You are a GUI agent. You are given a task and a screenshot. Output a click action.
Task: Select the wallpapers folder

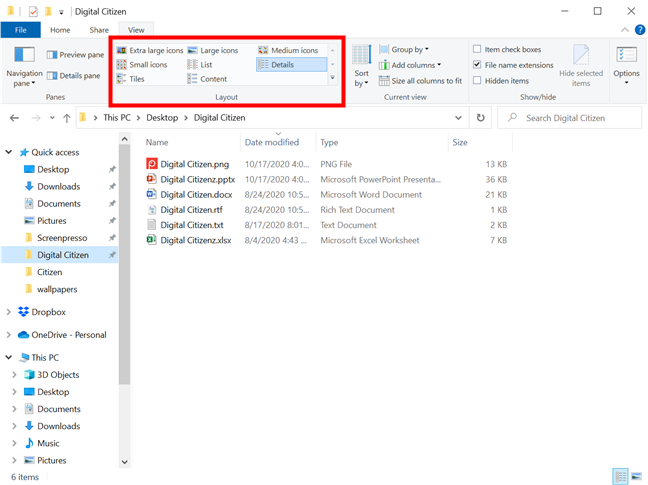point(57,289)
